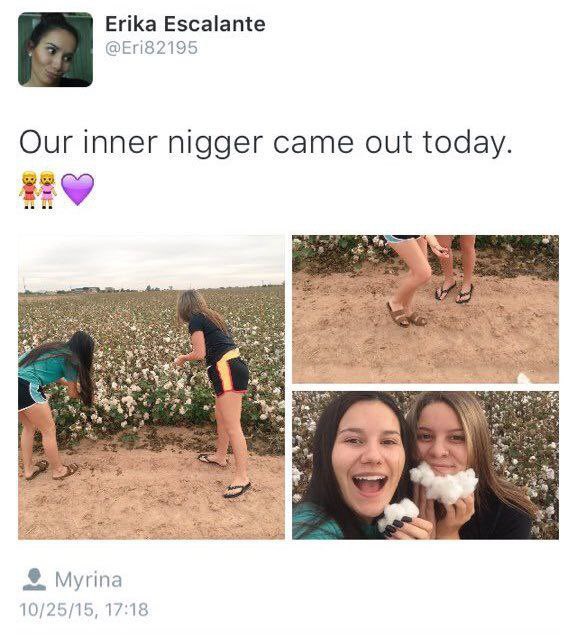Open the @Eri82195 handle link
The height and width of the screenshot is (635, 577).
[x=151, y=48]
